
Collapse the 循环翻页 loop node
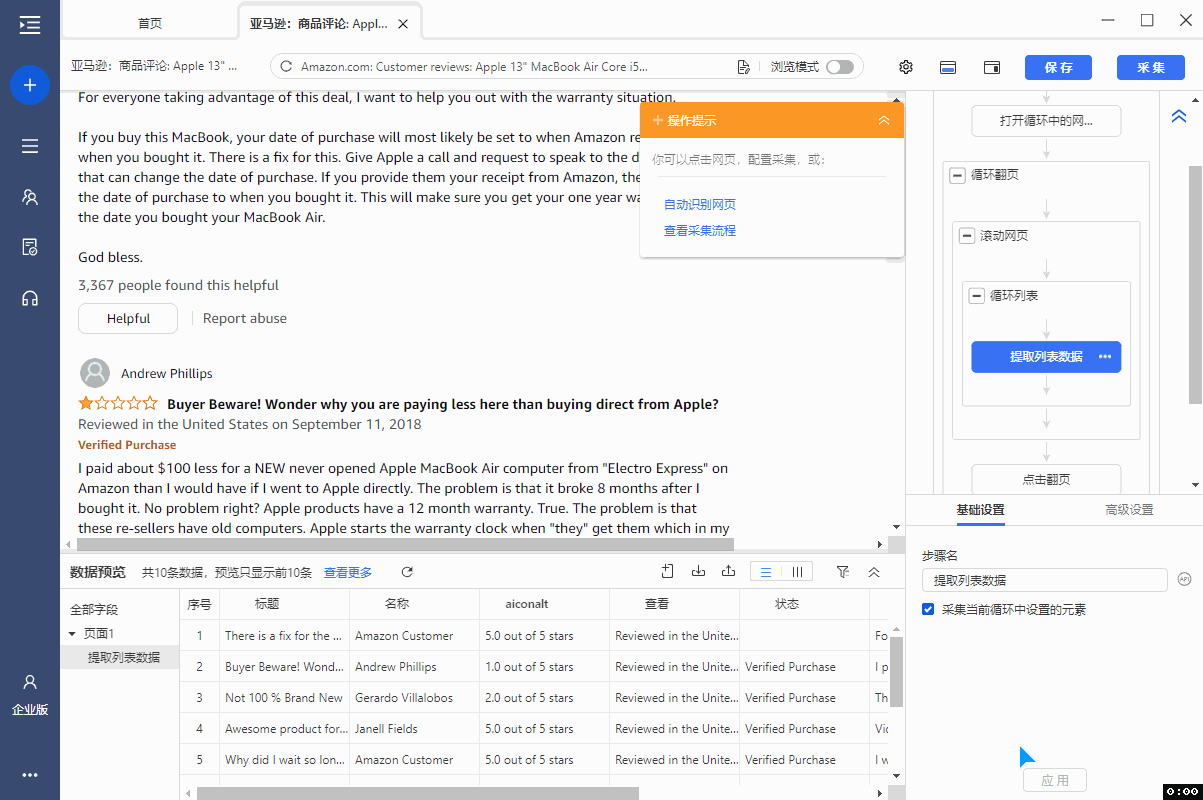point(957,175)
